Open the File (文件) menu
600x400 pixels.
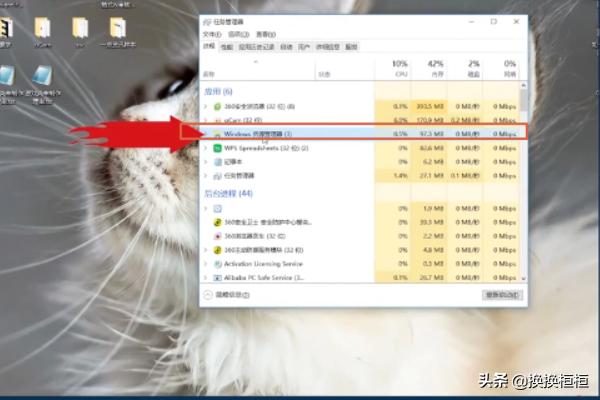click(212, 34)
